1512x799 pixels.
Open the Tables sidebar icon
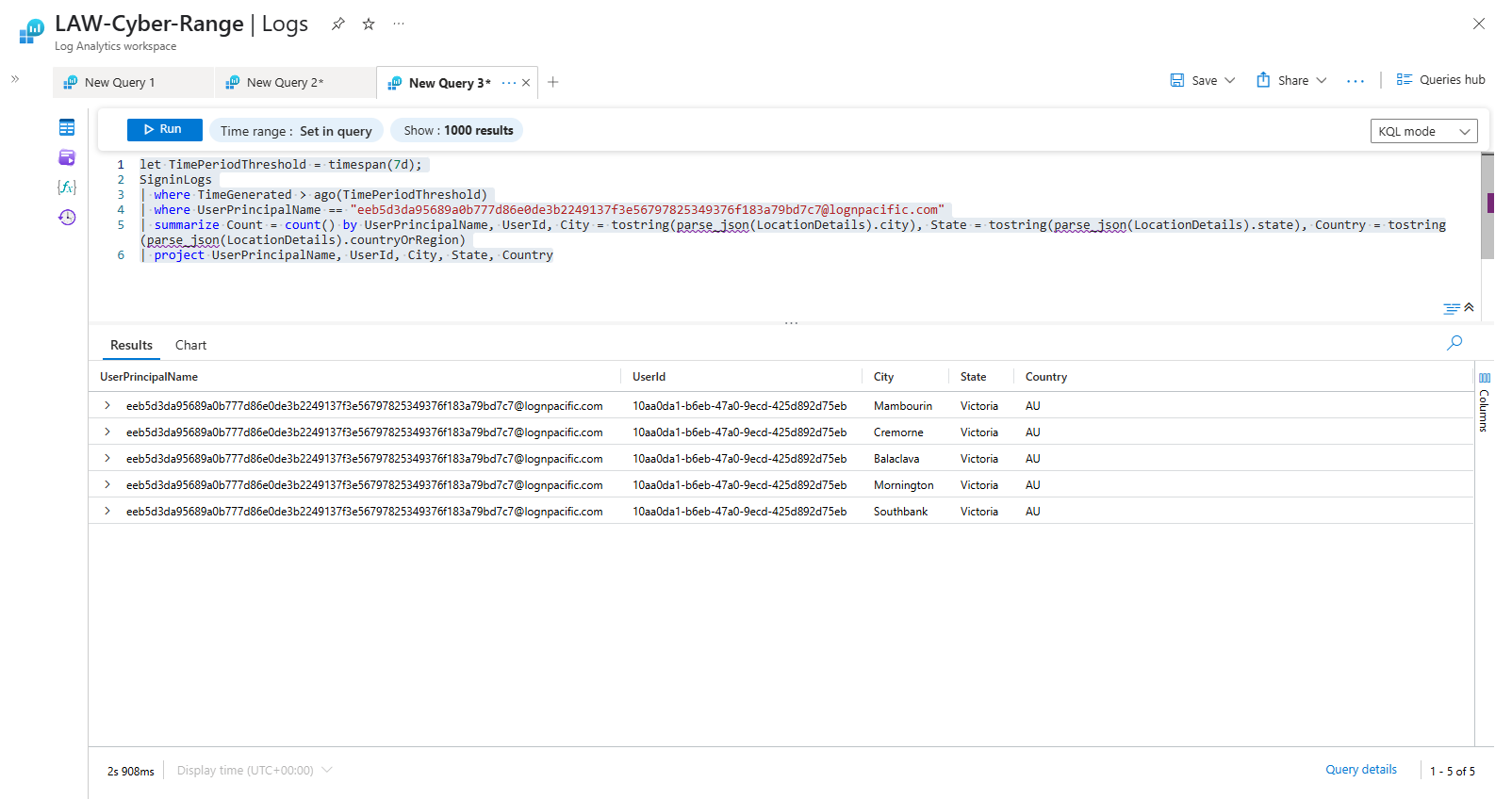67,127
